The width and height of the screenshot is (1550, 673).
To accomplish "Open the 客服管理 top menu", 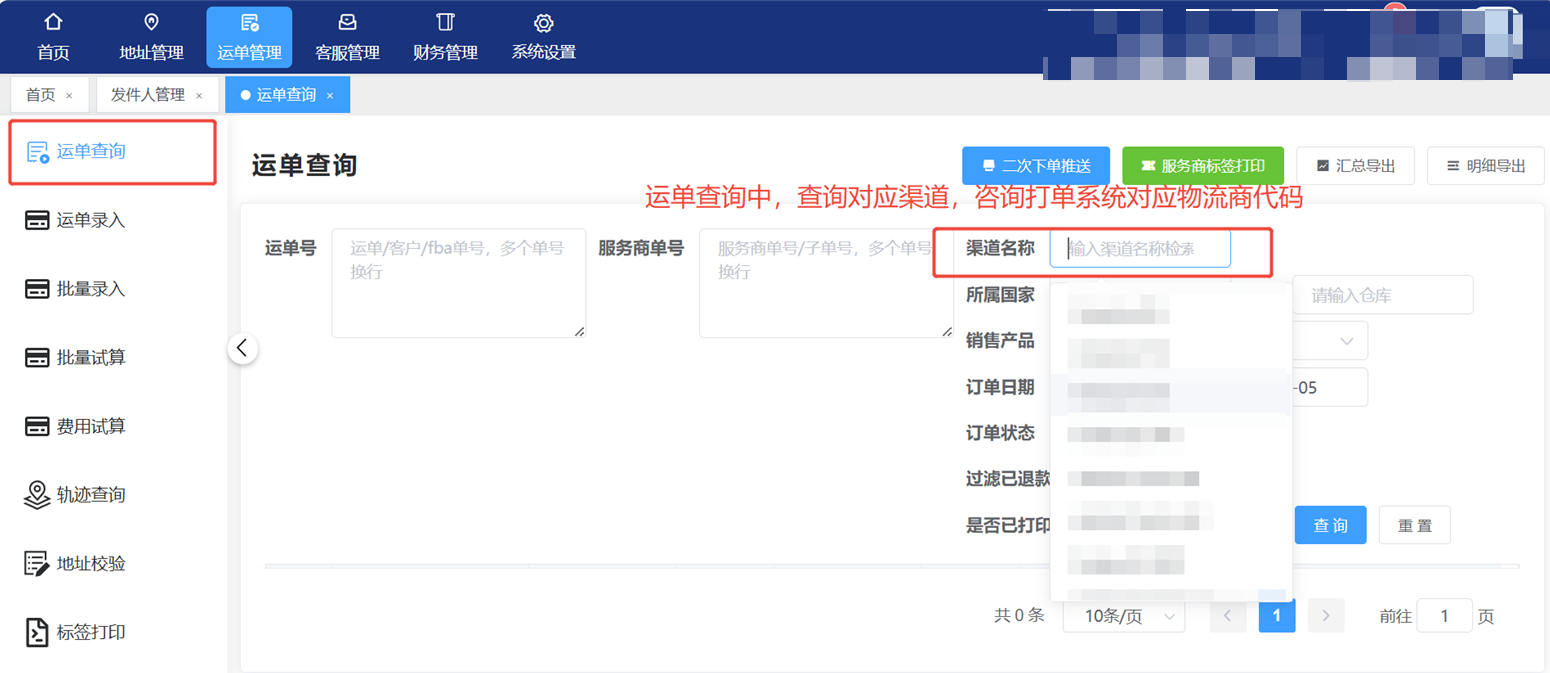I will pos(347,36).
